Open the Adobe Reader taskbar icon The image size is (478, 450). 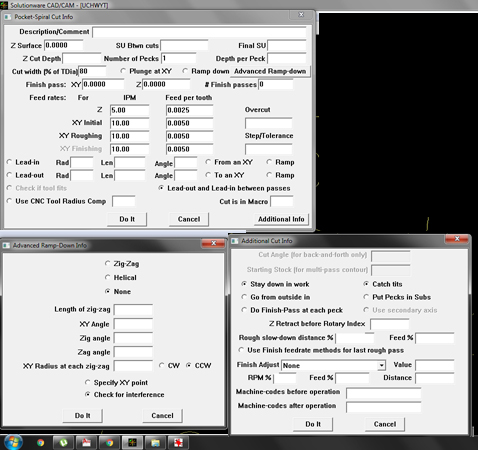pos(86,443)
